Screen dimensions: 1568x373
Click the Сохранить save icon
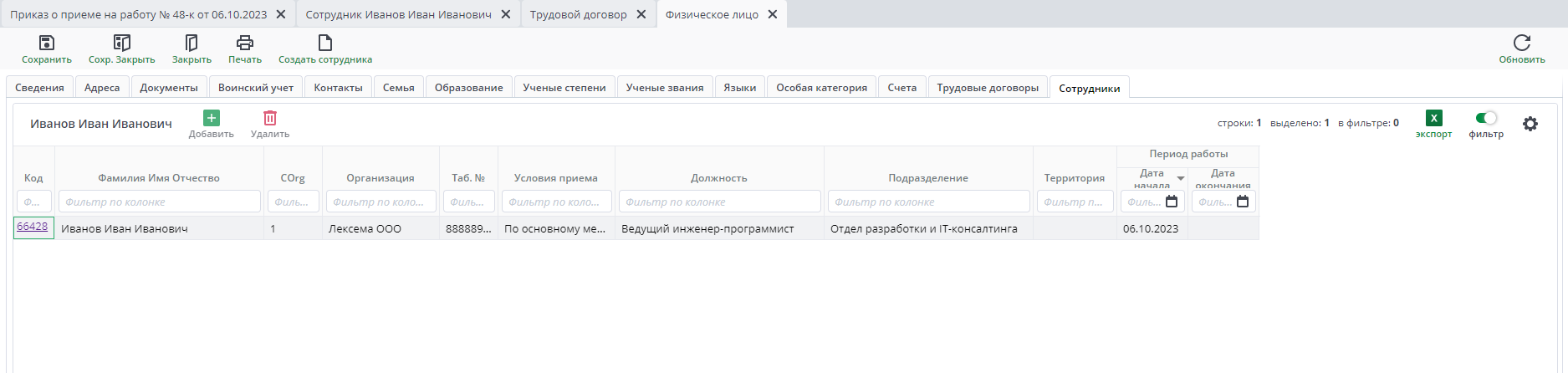click(47, 43)
